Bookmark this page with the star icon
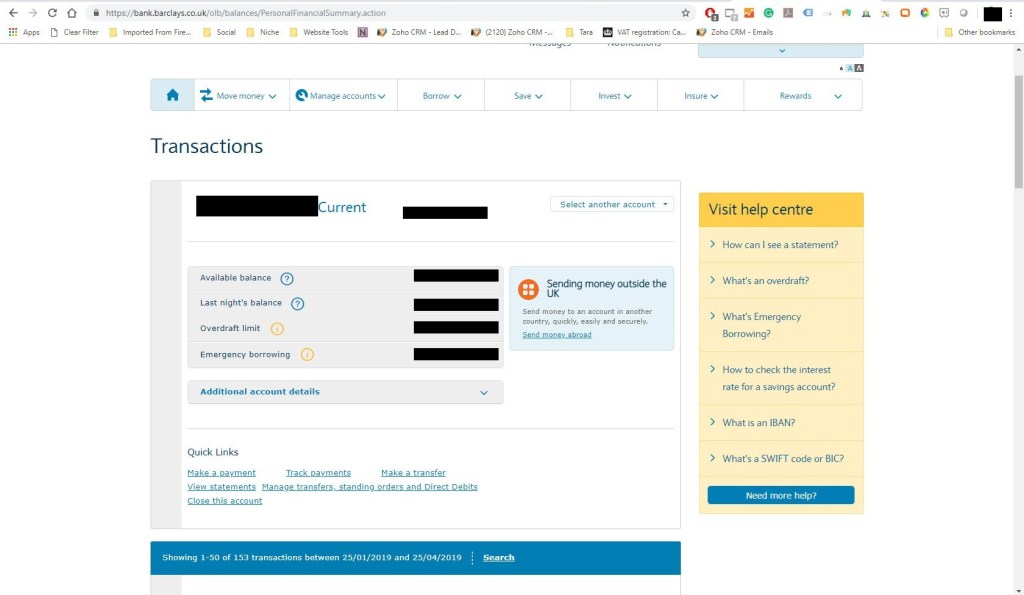 pyautogui.click(x=685, y=13)
